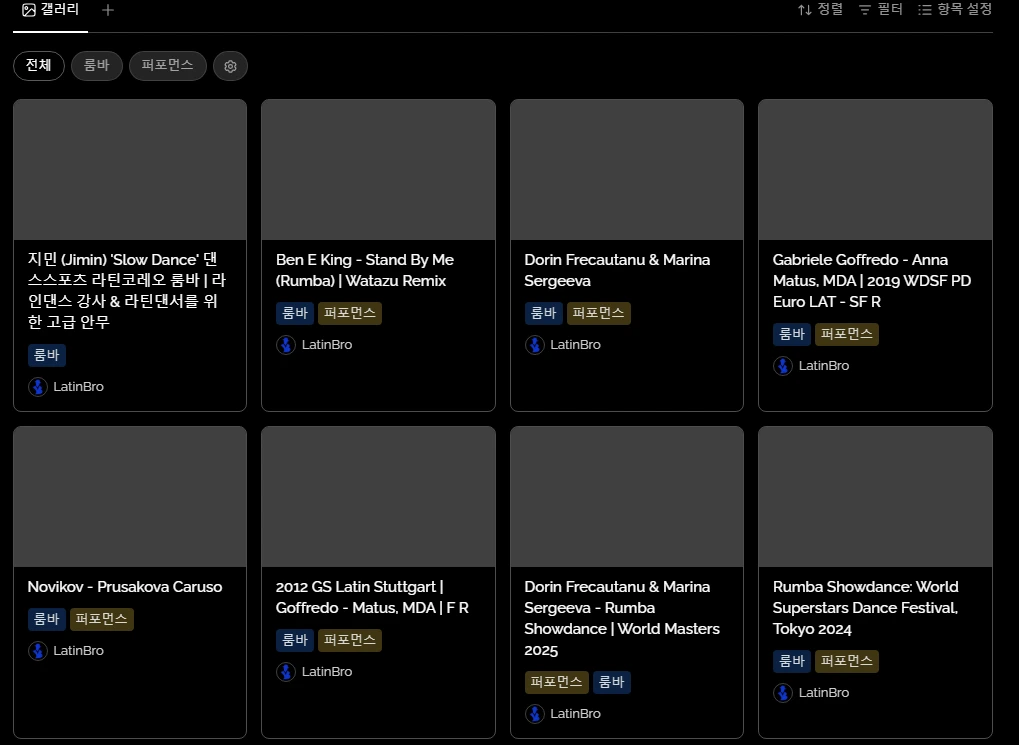Select the 전체 filter chip

(x=39, y=66)
